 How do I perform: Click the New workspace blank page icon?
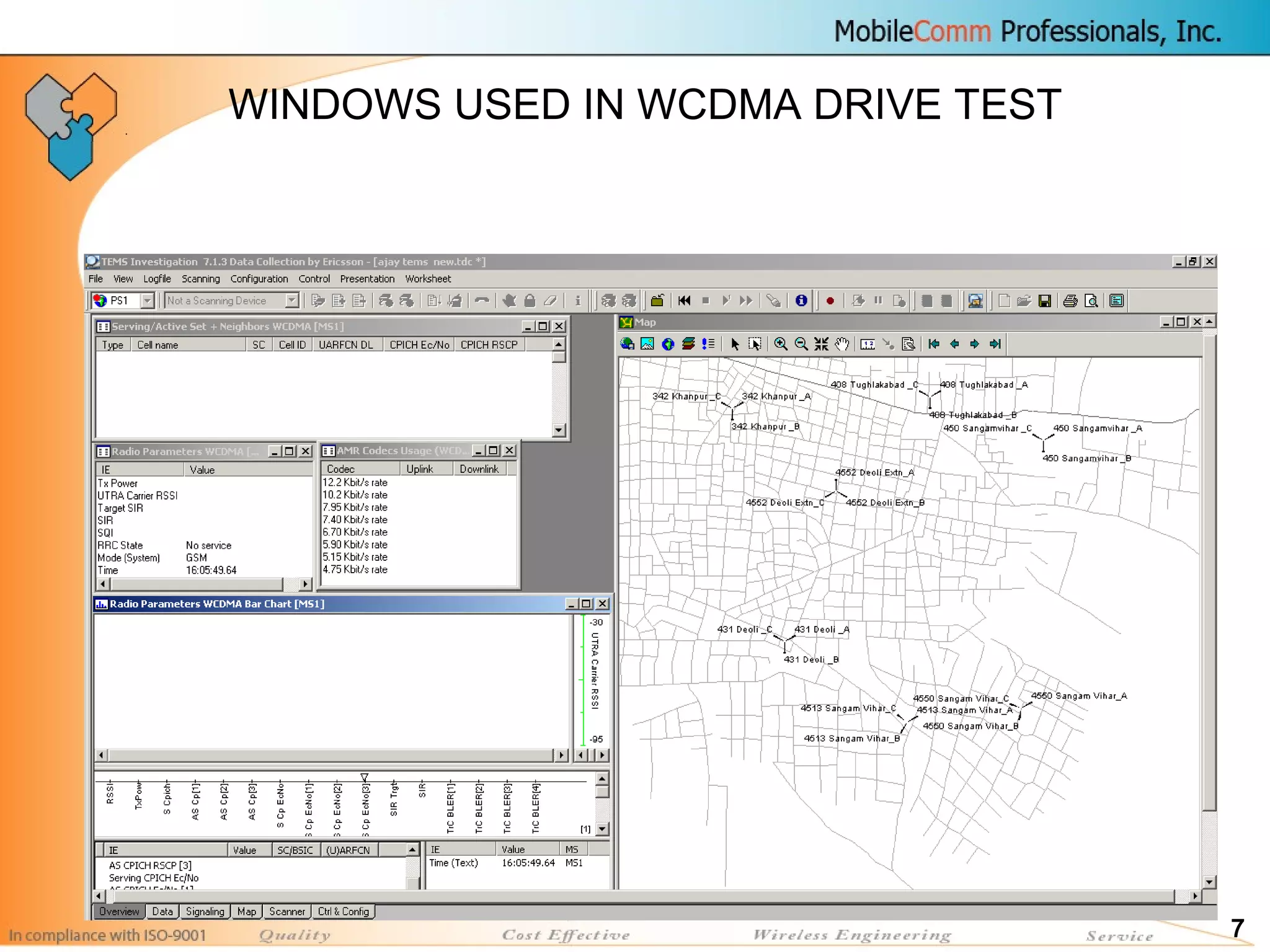[1005, 301]
